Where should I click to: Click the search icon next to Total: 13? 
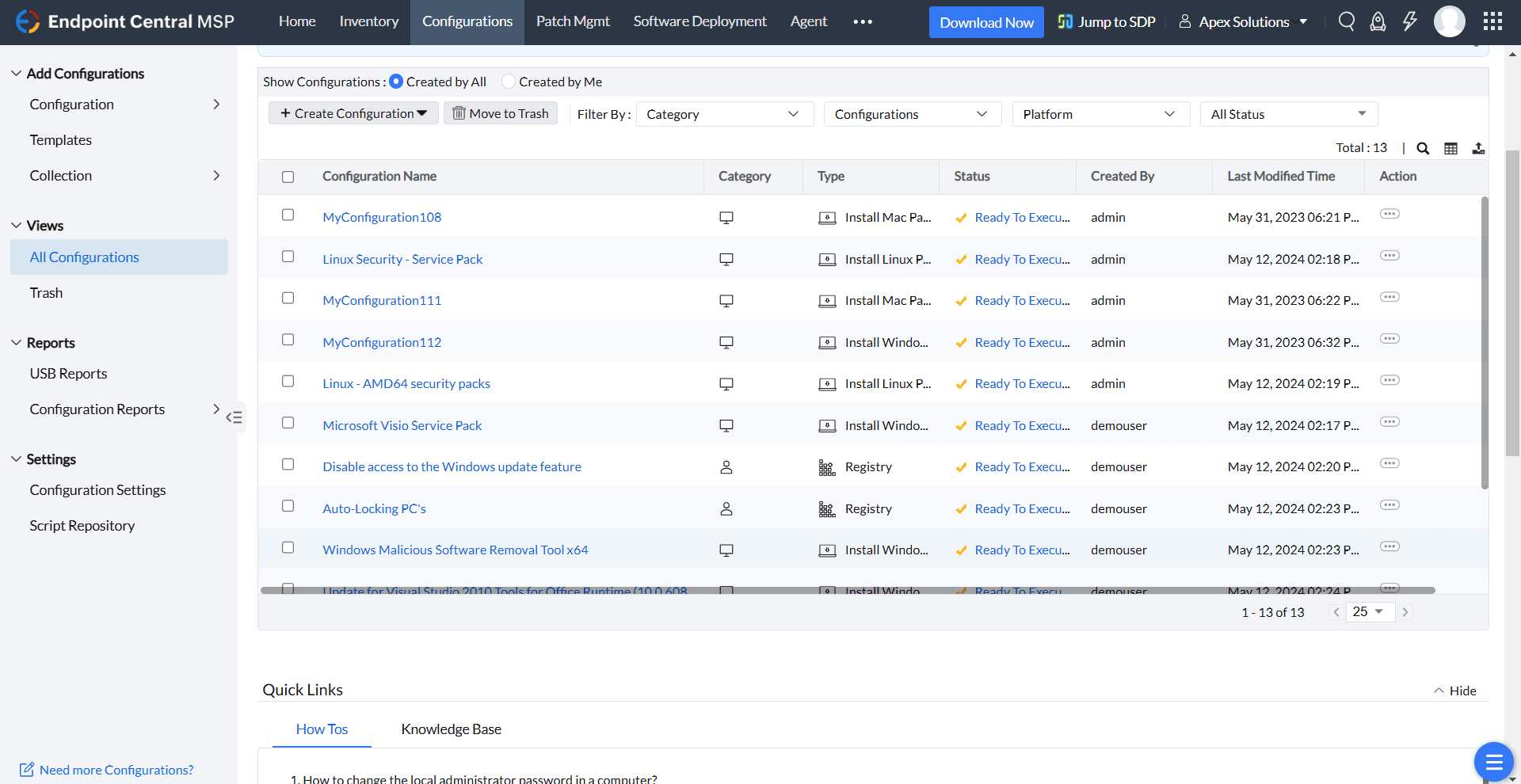(1423, 148)
